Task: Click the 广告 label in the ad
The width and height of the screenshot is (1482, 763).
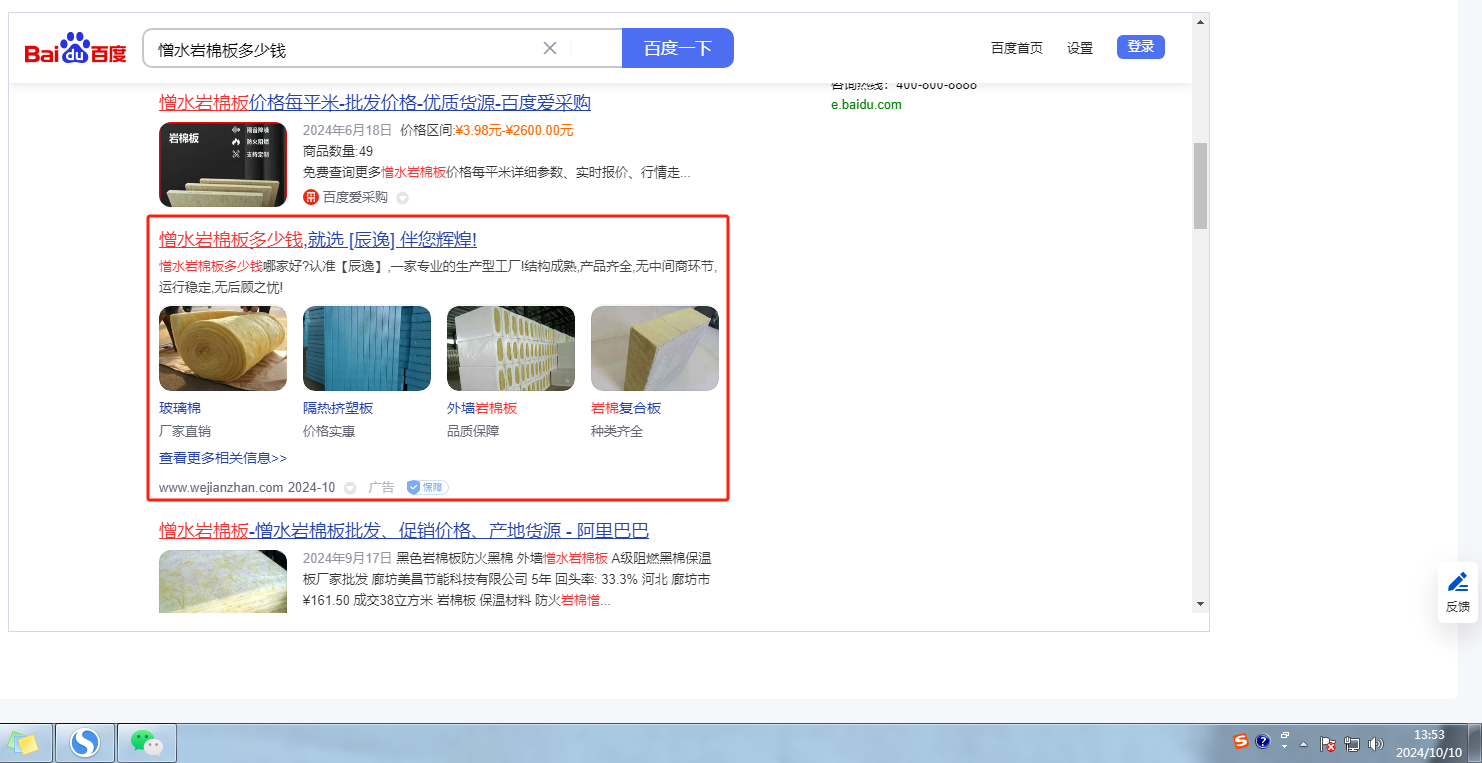Action: [381, 487]
